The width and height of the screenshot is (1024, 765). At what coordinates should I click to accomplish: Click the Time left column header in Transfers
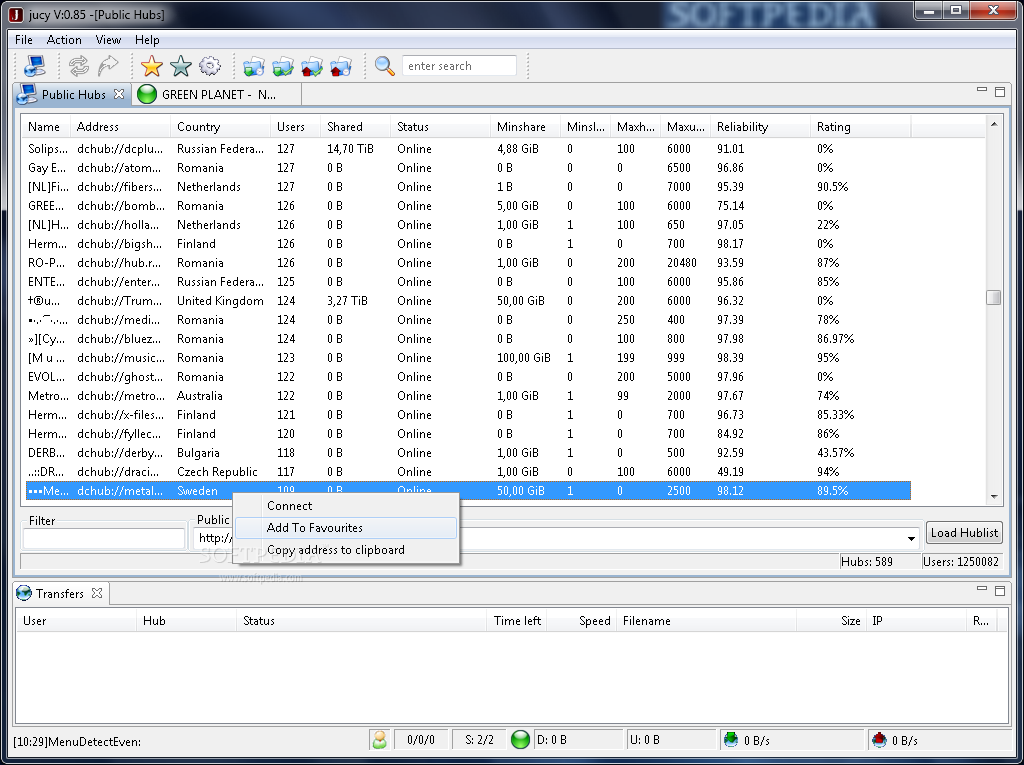coord(516,621)
